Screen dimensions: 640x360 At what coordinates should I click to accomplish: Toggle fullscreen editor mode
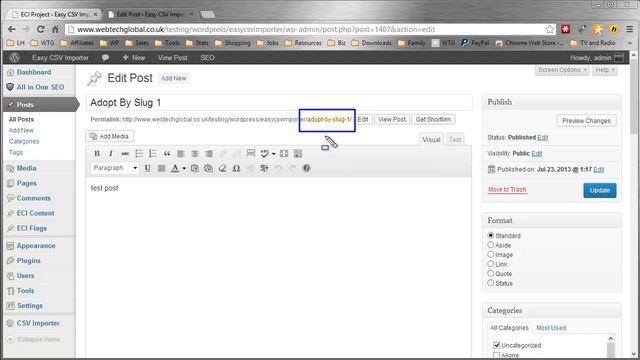click(x=284, y=153)
